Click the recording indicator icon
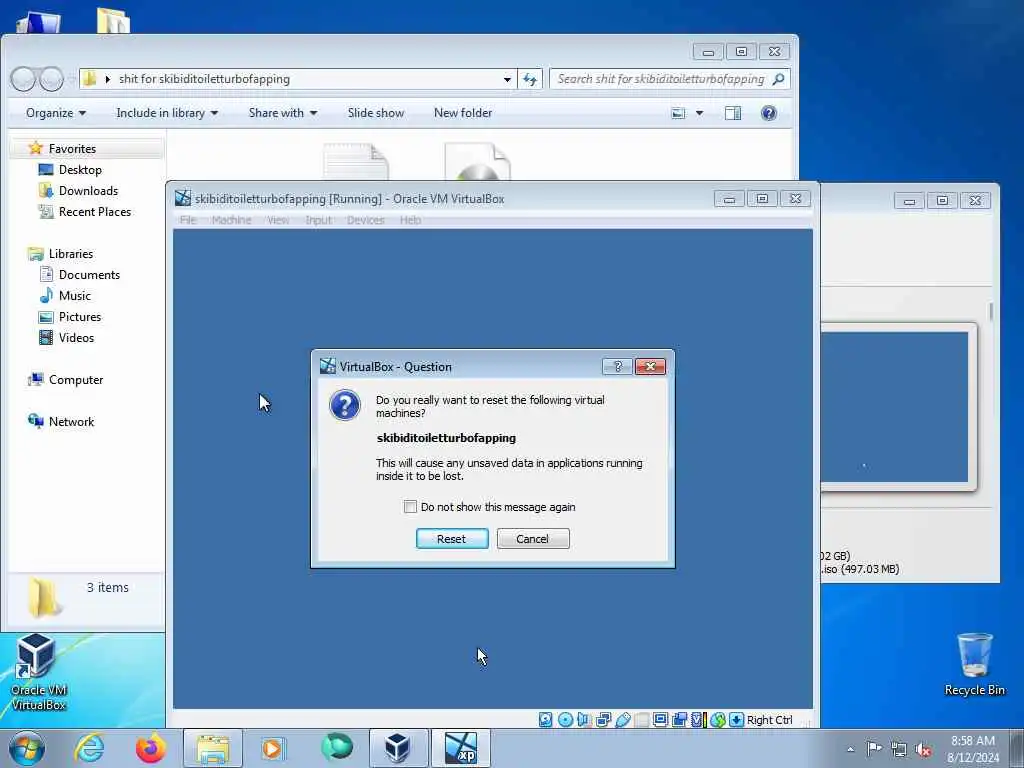 tap(679, 720)
